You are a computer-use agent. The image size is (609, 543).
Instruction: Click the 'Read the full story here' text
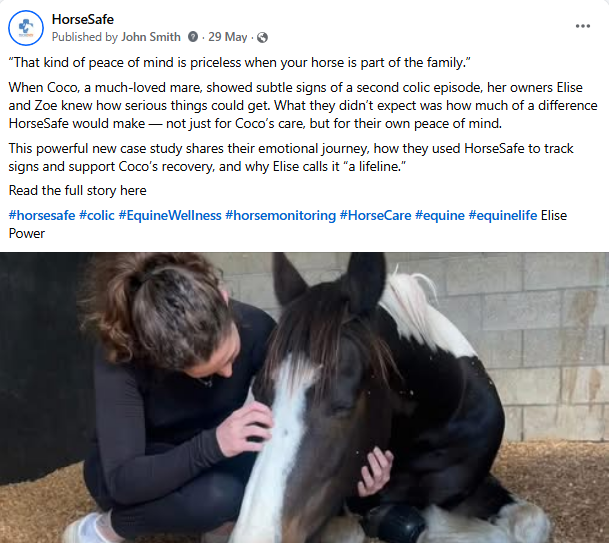coord(78,191)
